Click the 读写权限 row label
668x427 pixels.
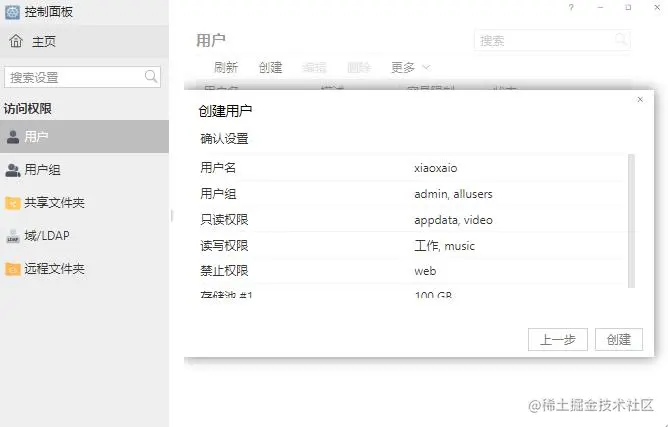pos(224,246)
